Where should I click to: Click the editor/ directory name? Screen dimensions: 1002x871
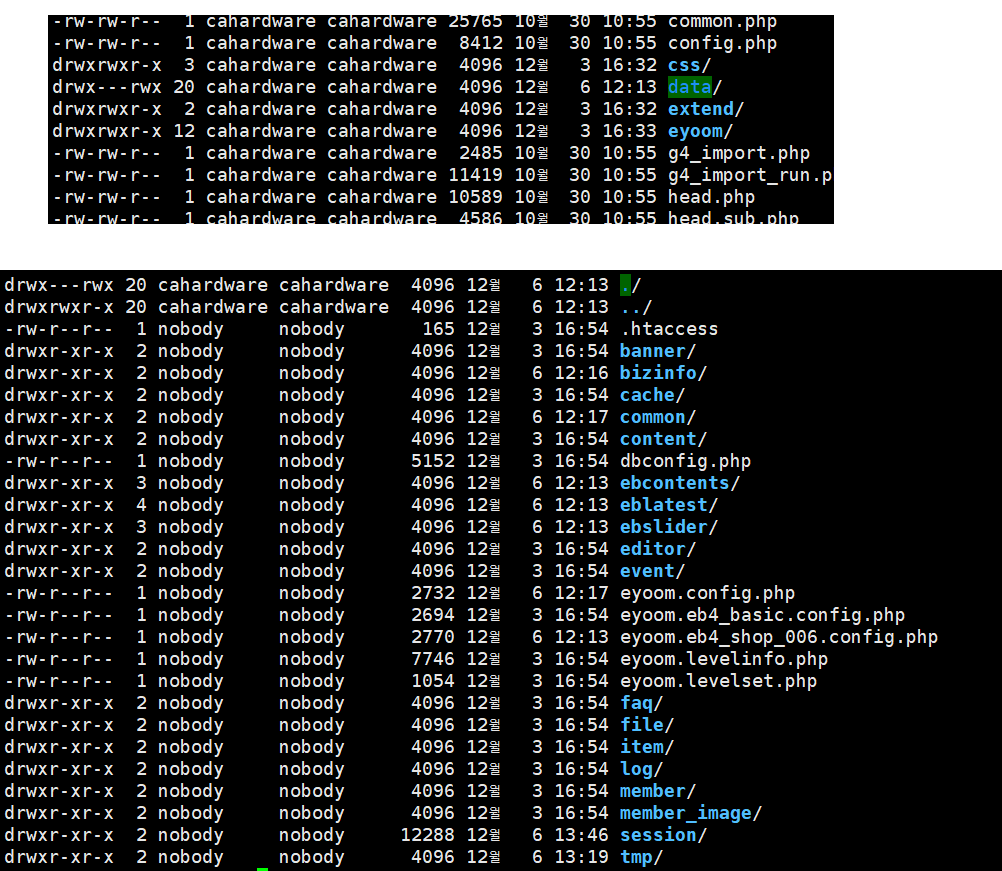(658, 550)
